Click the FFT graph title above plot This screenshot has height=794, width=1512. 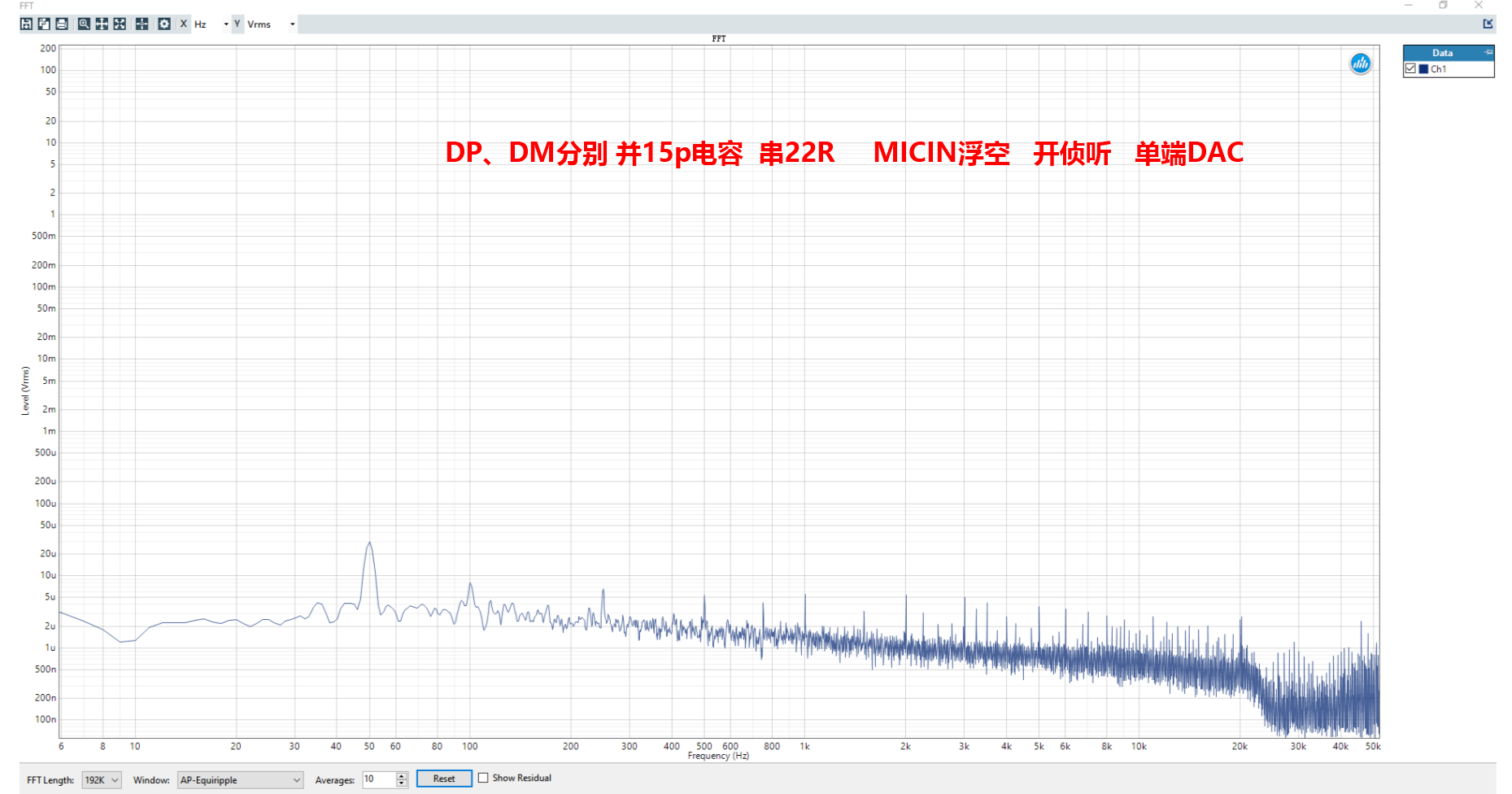pos(719,38)
